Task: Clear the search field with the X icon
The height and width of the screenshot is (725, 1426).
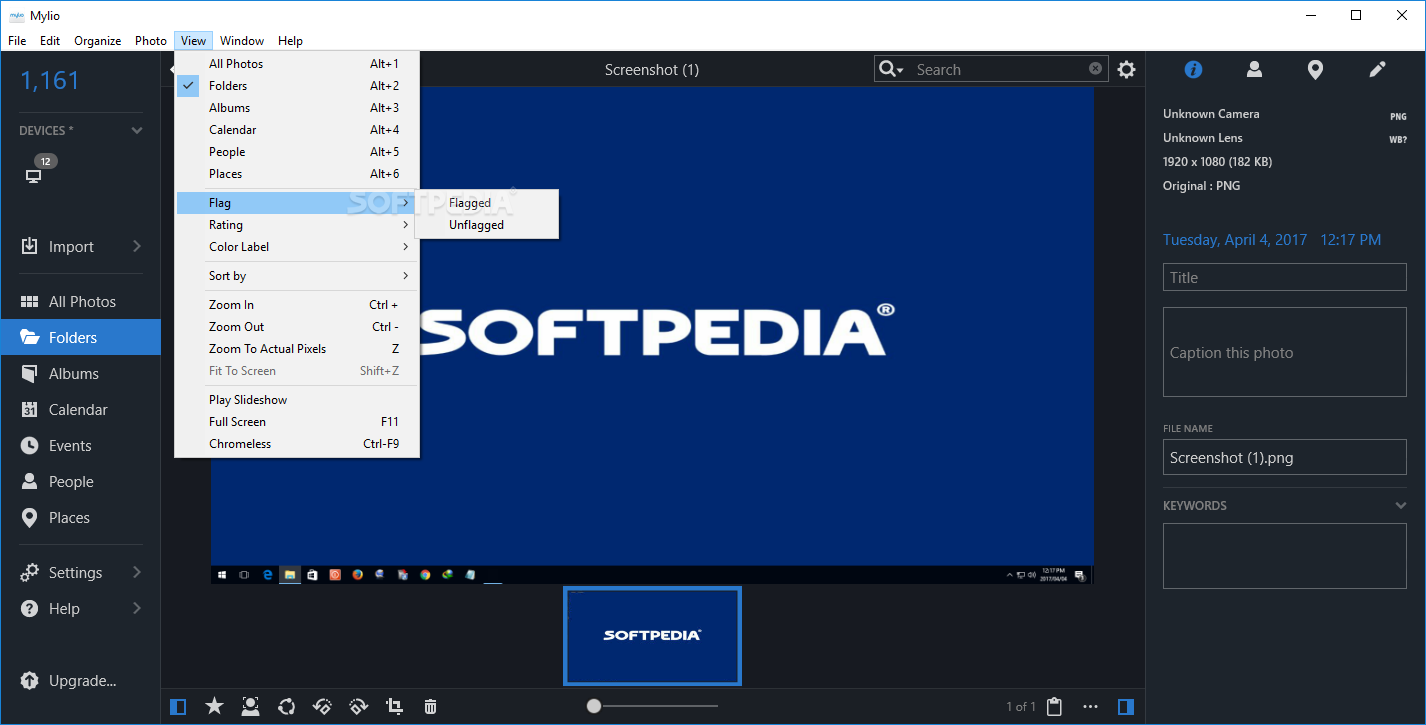Action: [1096, 69]
